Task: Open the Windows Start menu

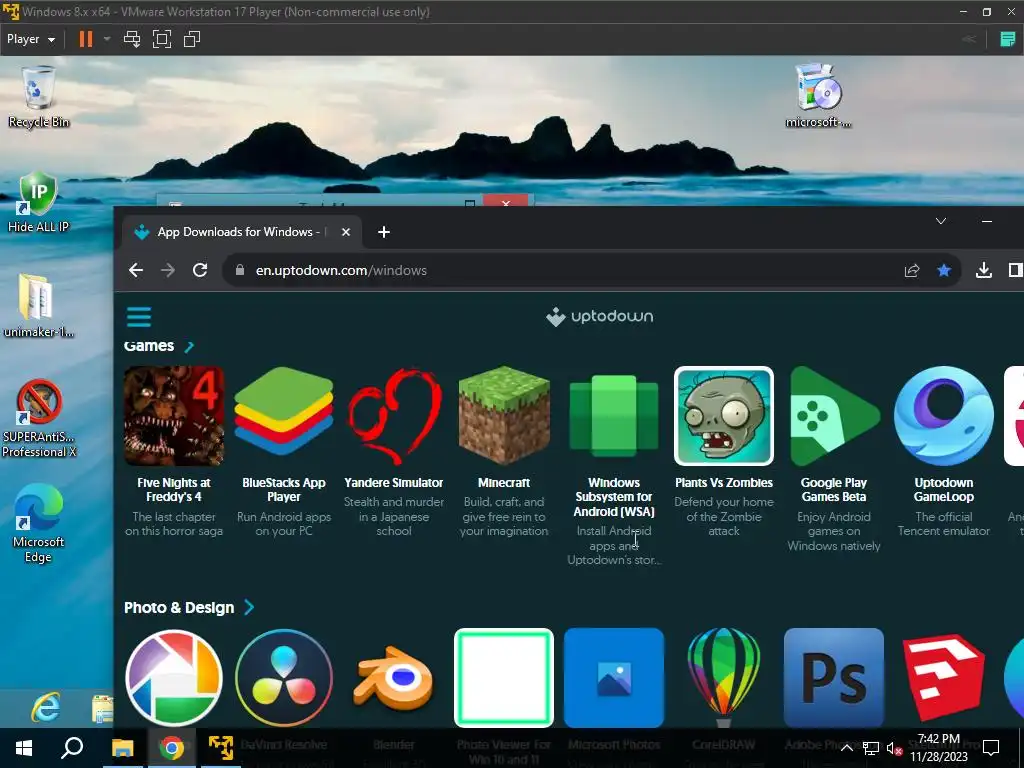Action: (24, 748)
